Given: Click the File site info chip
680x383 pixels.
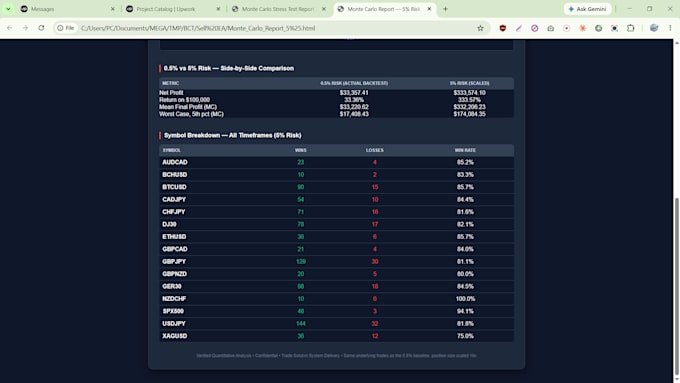Looking at the screenshot, I should (66, 28).
